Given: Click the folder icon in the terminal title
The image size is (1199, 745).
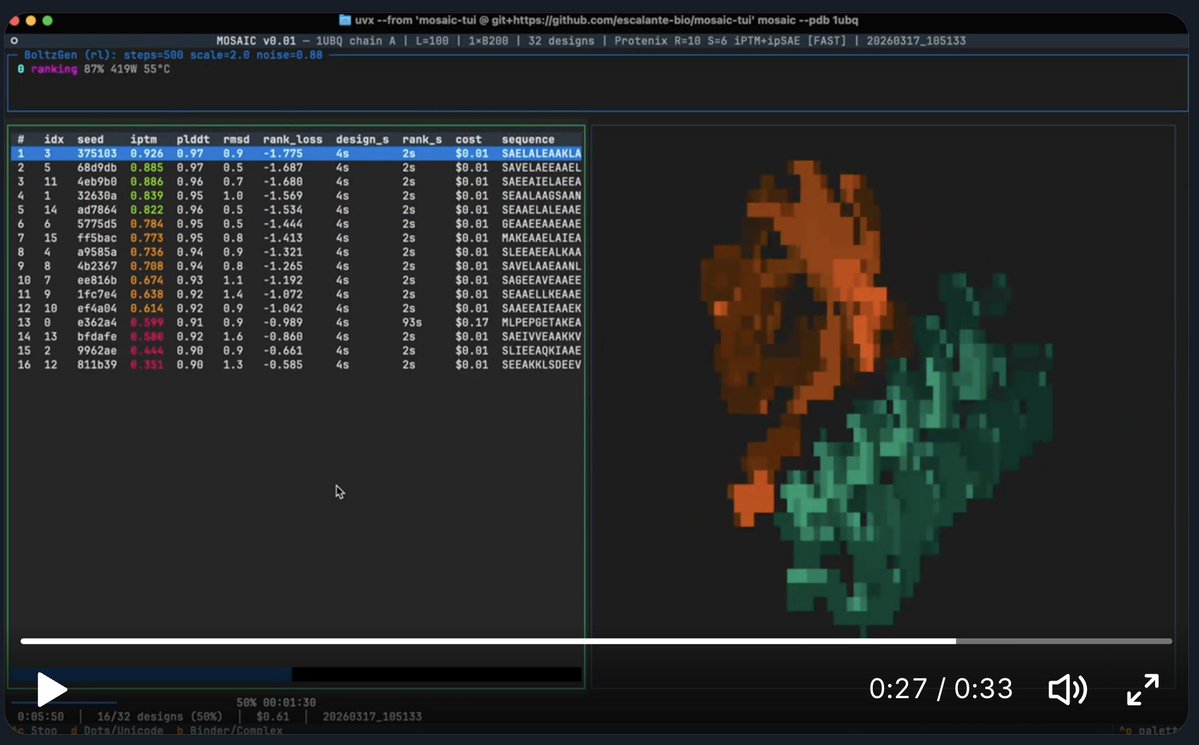Looking at the screenshot, I should [x=345, y=20].
